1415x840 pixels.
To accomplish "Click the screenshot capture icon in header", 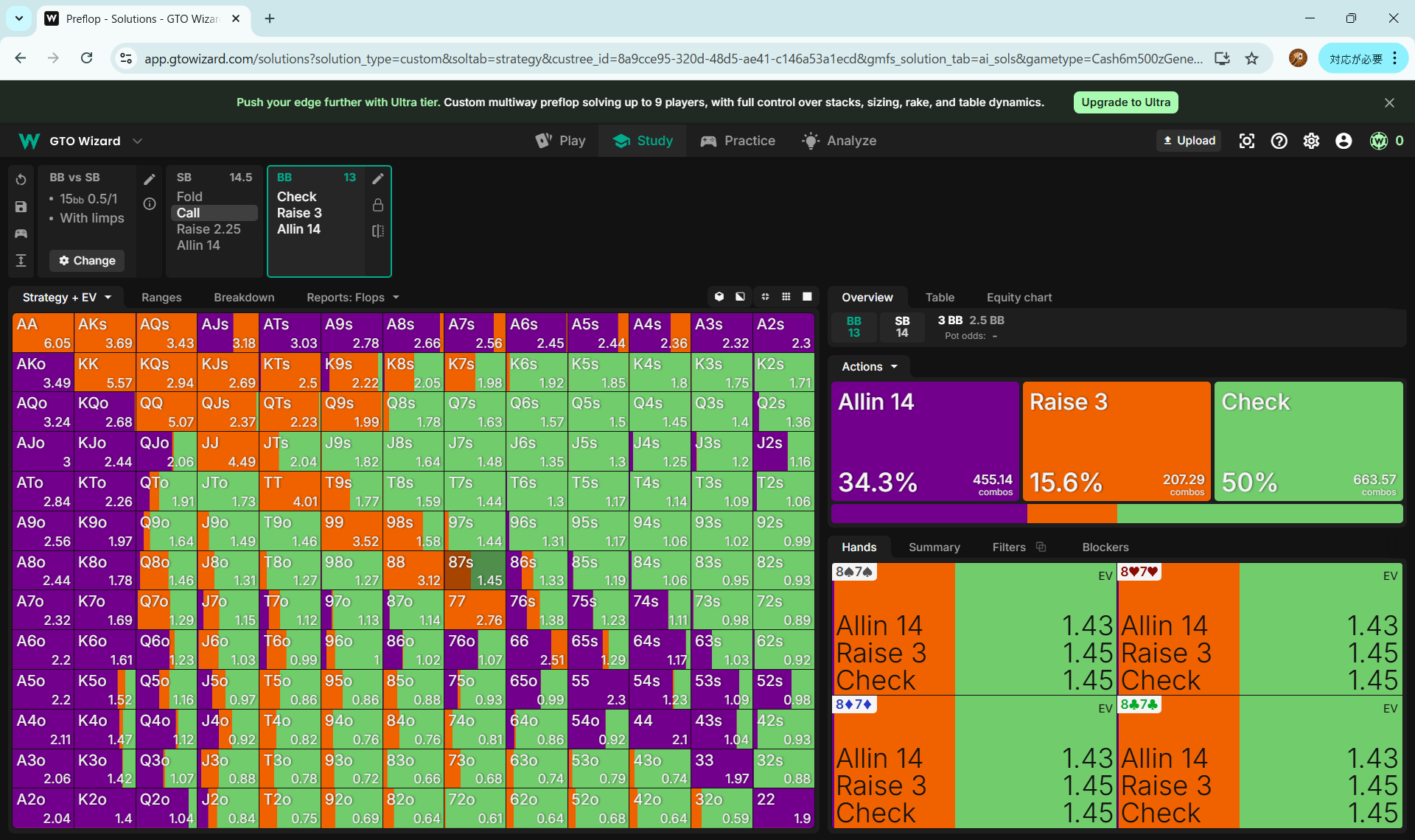I will 1246,141.
